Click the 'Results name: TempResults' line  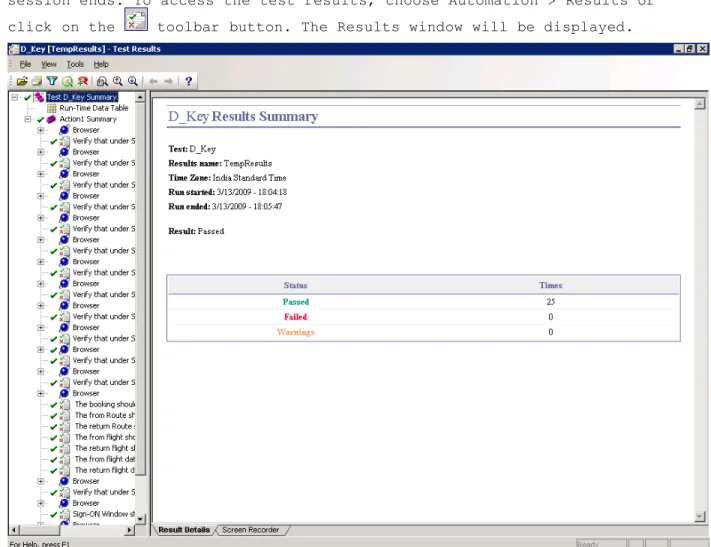(220, 163)
